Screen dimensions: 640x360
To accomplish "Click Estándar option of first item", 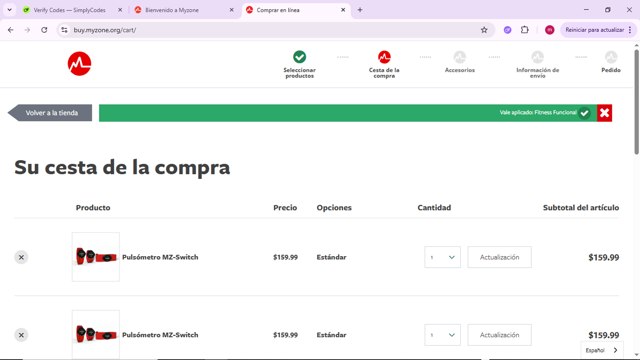I will 331,257.
